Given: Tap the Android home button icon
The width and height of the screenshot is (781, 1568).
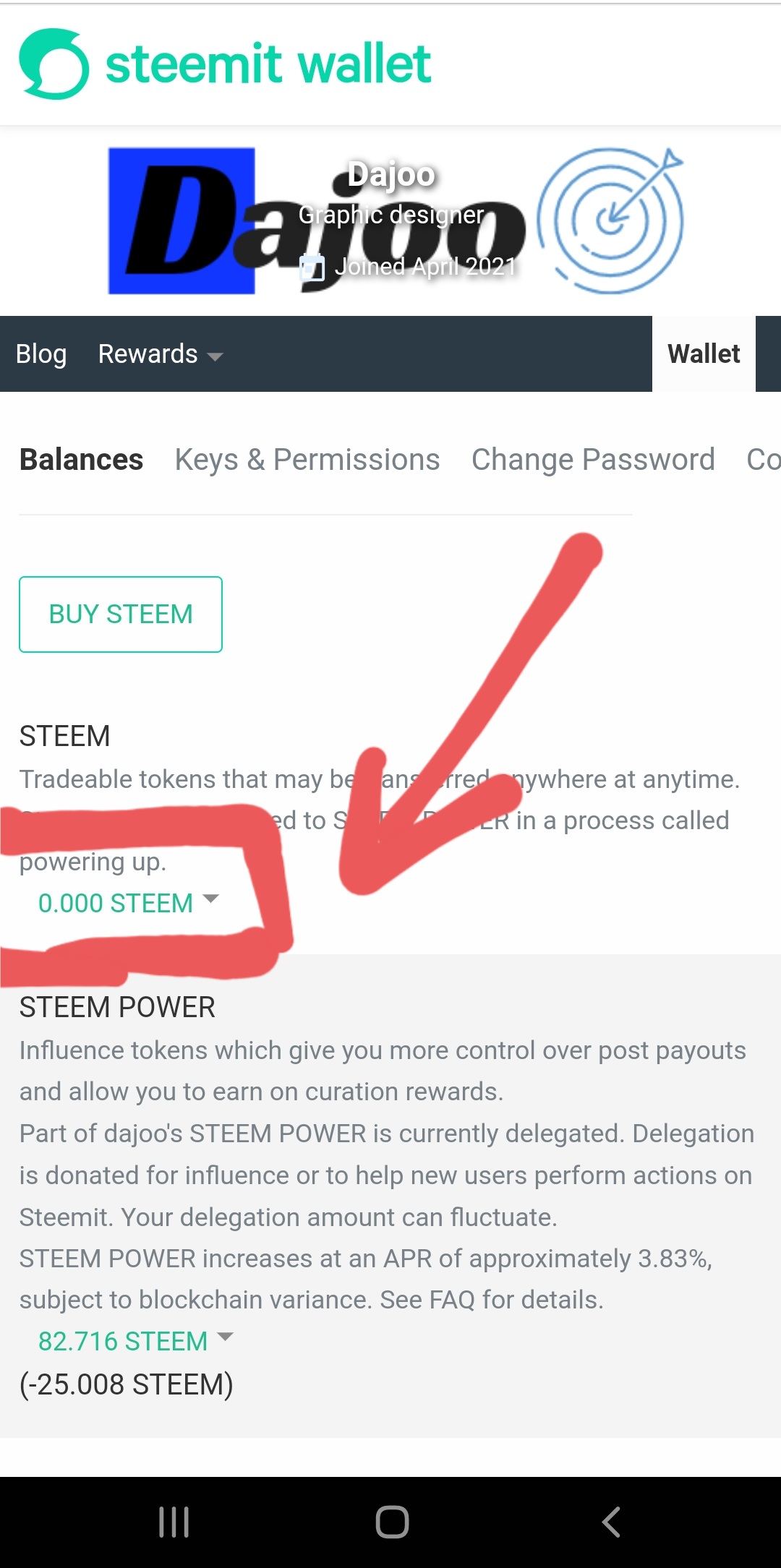Looking at the screenshot, I should (x=392, y=1521).
